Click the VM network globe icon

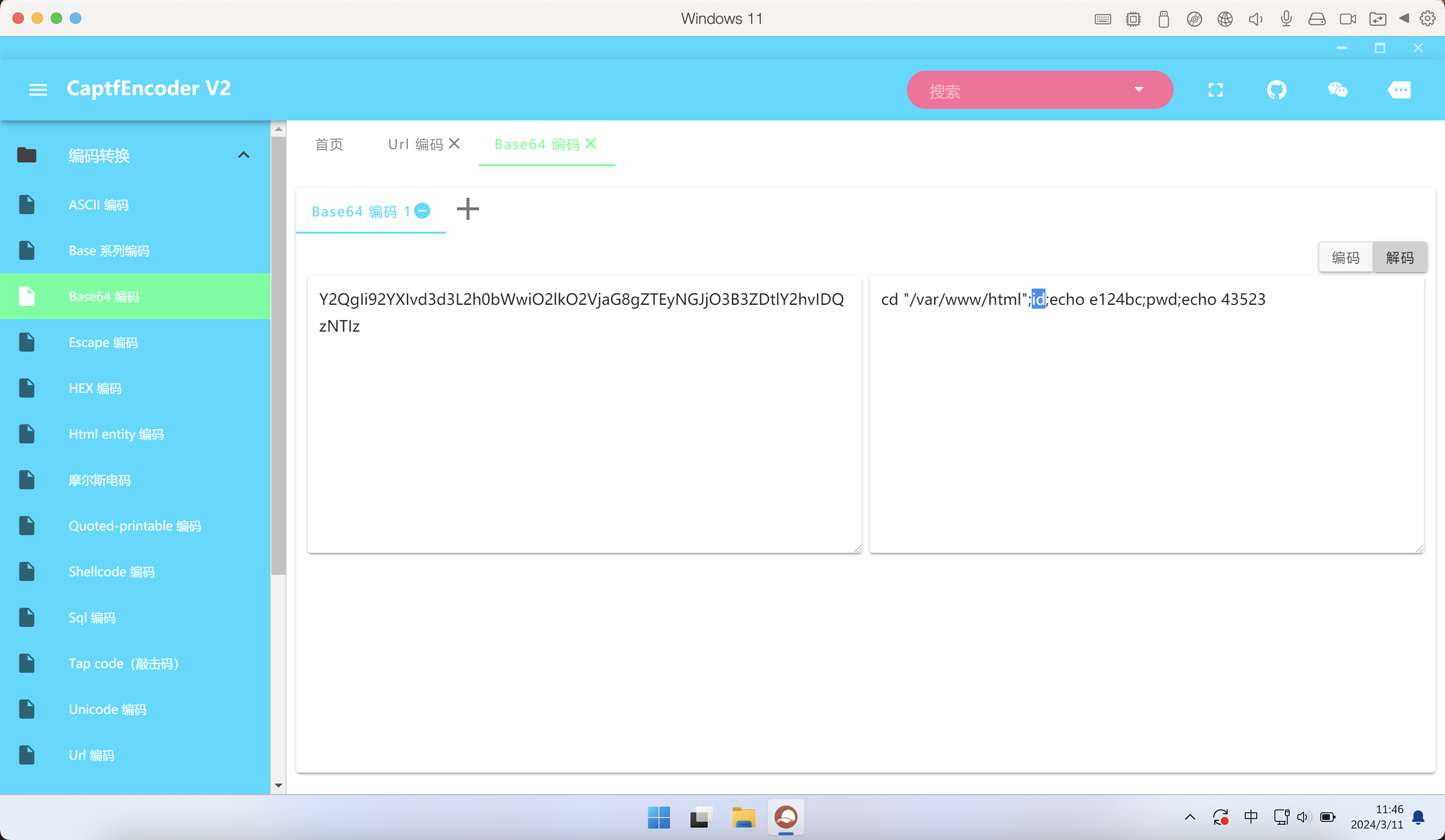[1225, 19]
